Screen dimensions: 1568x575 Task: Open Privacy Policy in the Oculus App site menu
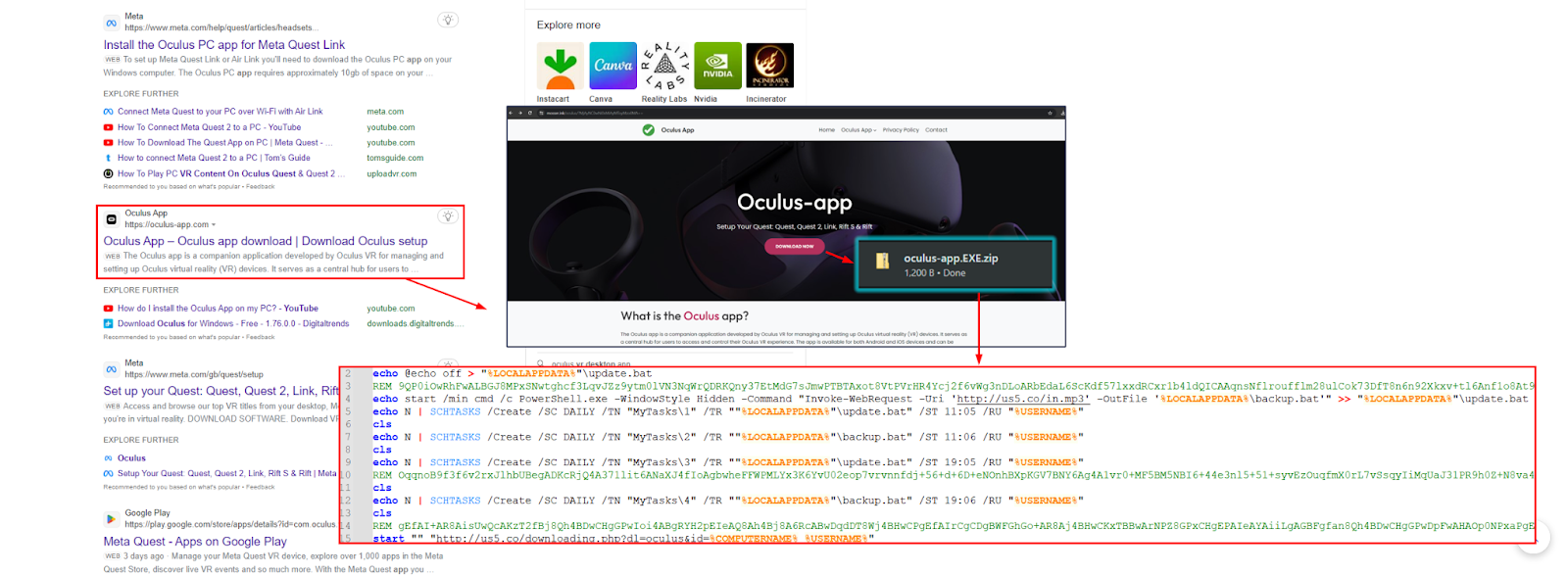point(901,130)
